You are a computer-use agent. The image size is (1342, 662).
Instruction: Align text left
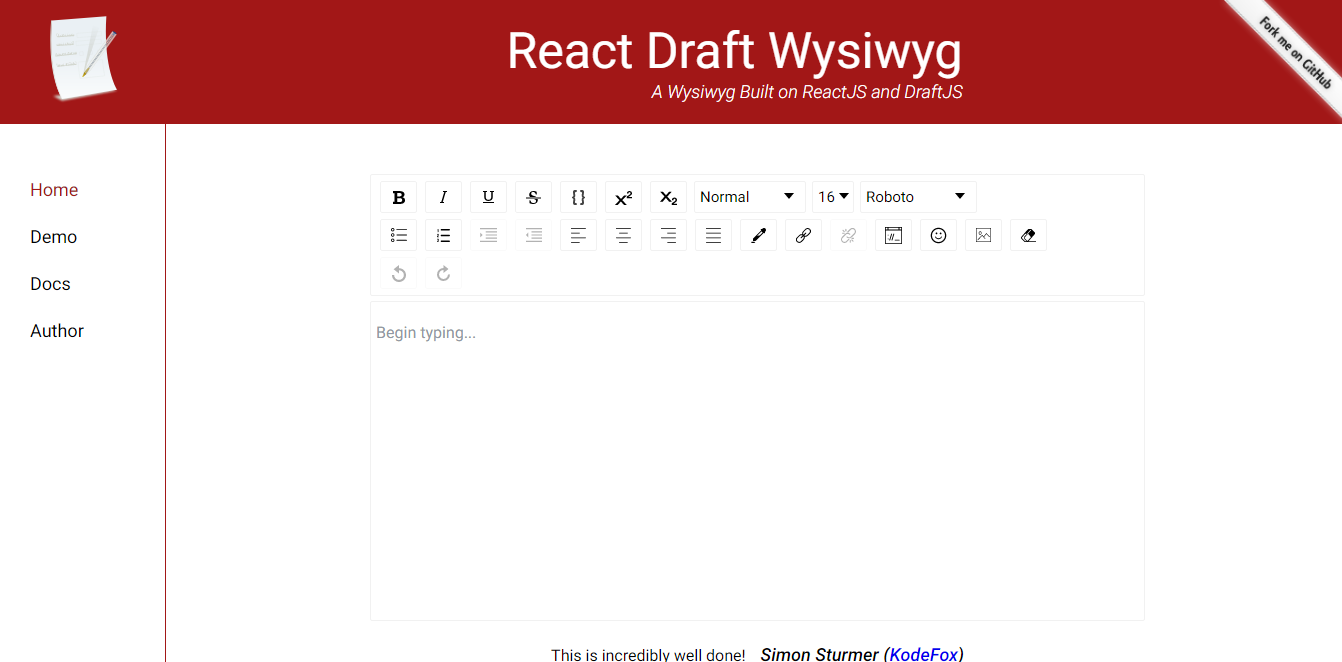578,235
